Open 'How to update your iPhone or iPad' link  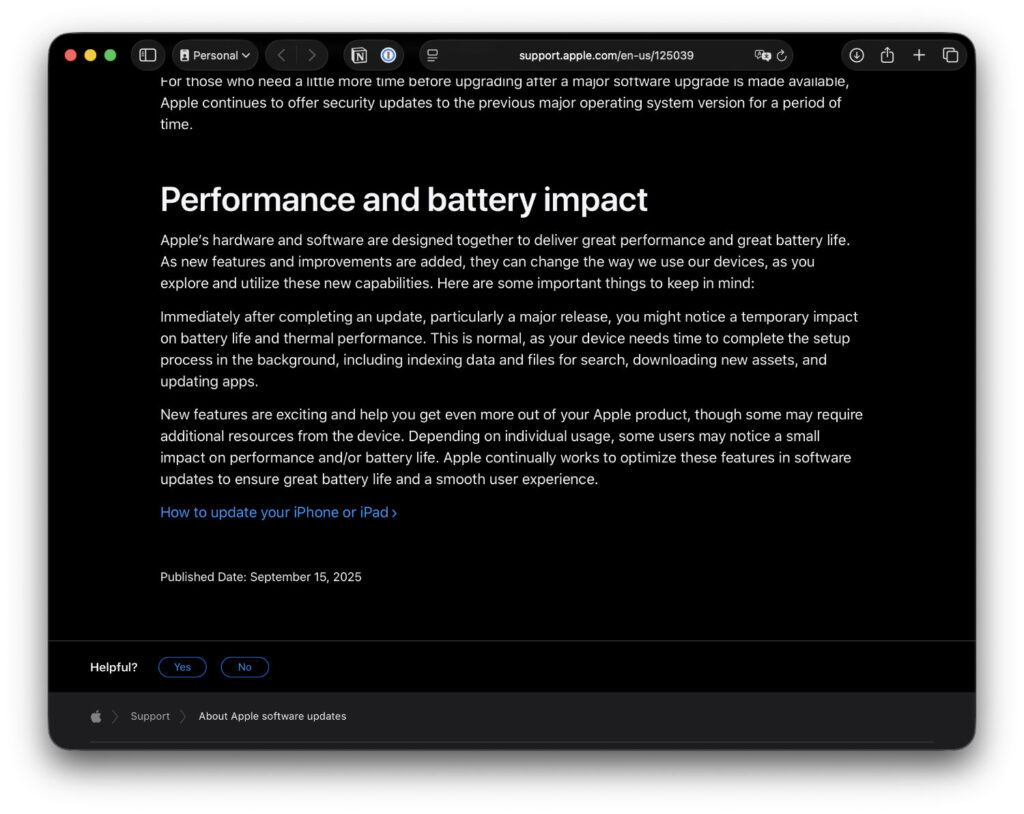click(278, 512)
